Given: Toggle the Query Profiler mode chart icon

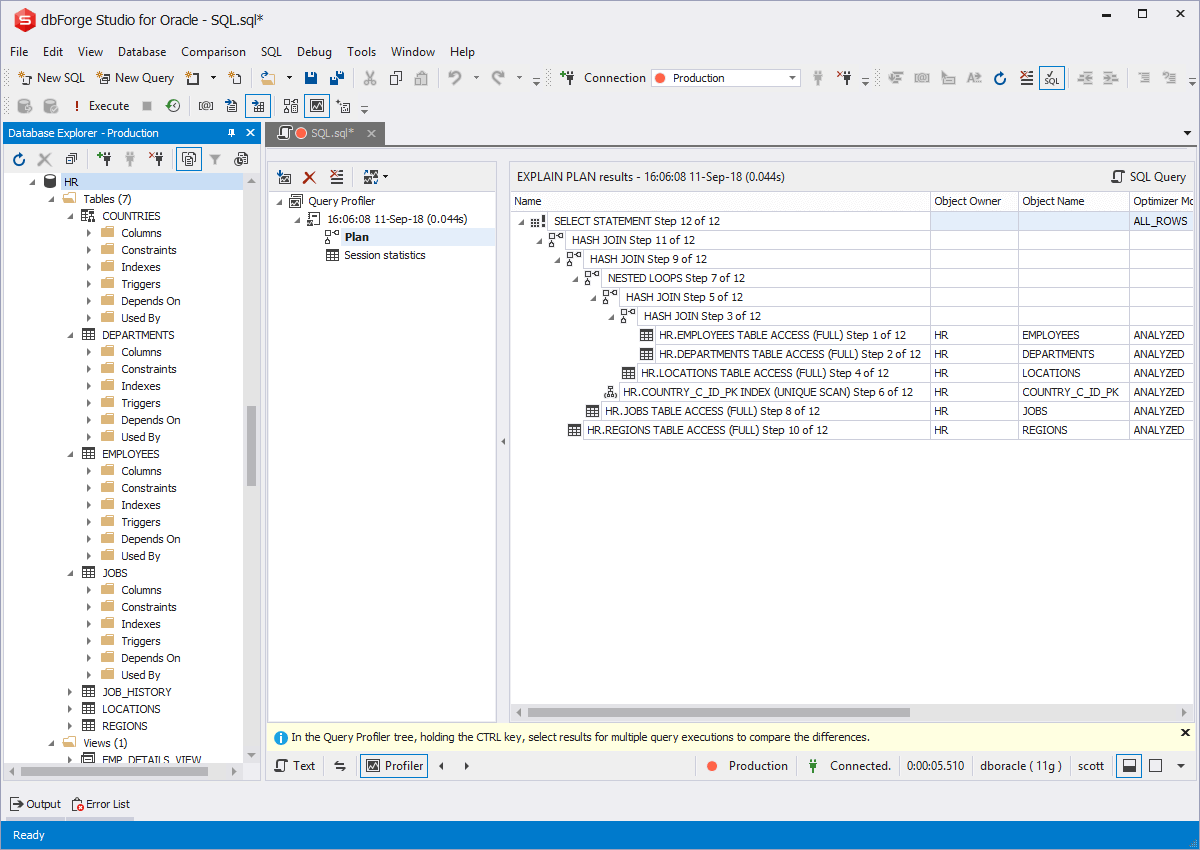Looking at the screenshot, I should pos(317,106).
